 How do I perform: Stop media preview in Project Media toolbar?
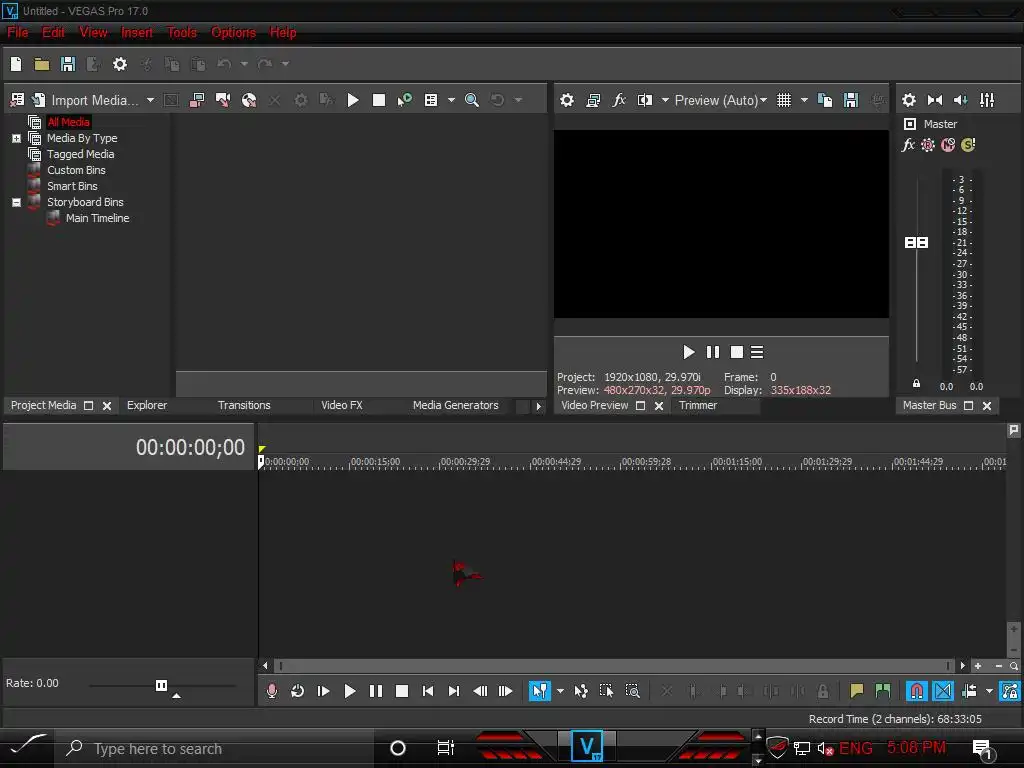tap(379, 100)
